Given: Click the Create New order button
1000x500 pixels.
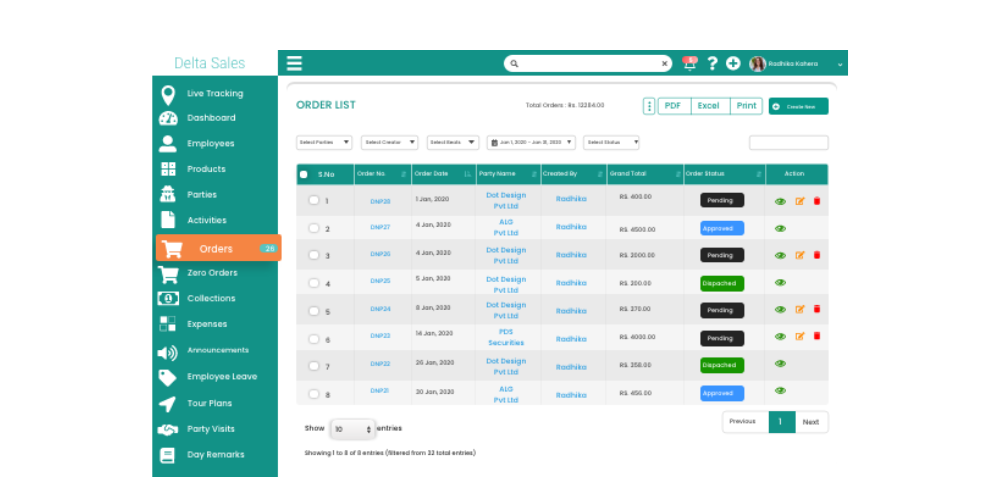Looking at the screenshot, I should tap(798, 107).
